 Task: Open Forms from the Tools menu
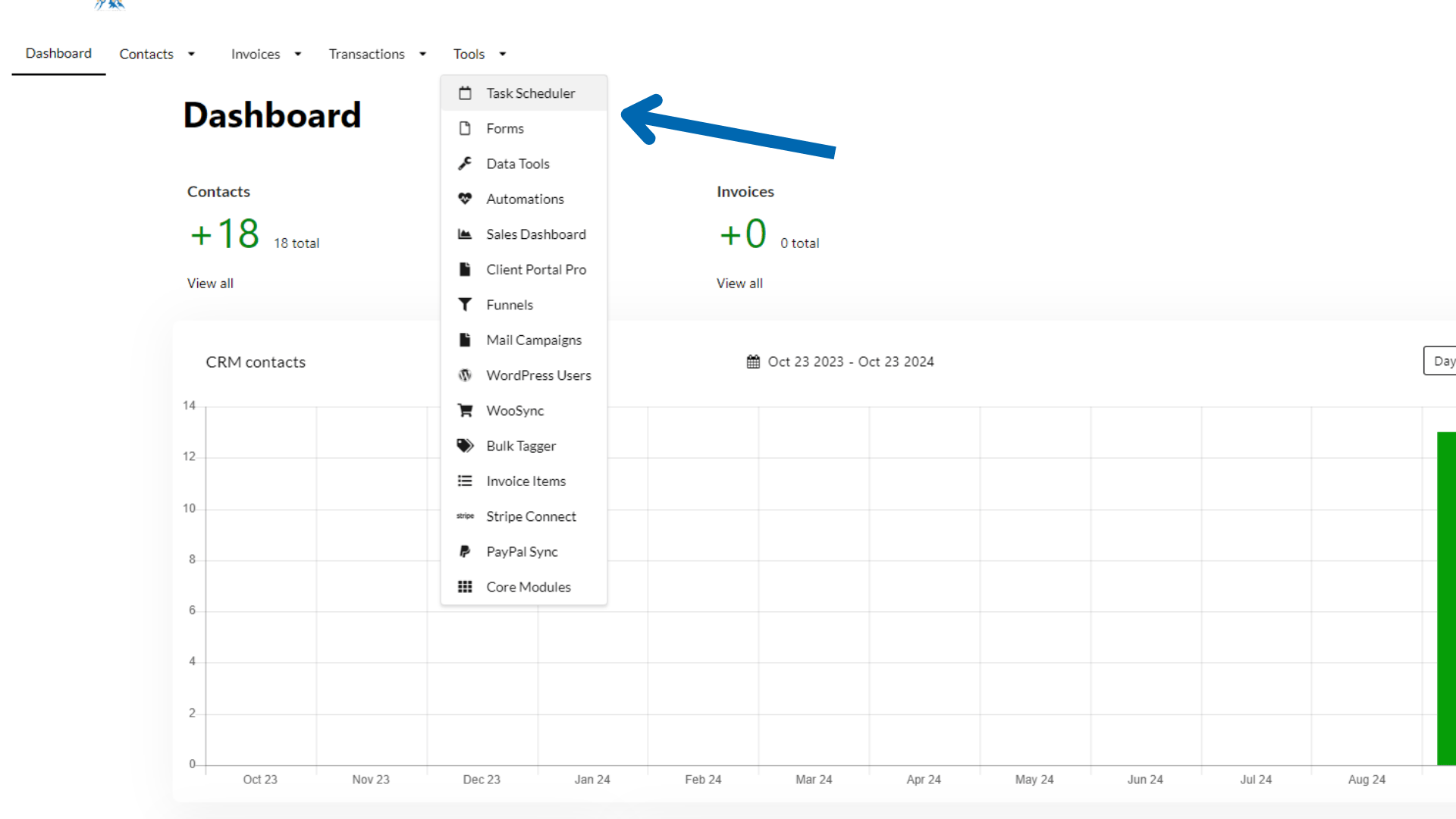pos(505,129)
